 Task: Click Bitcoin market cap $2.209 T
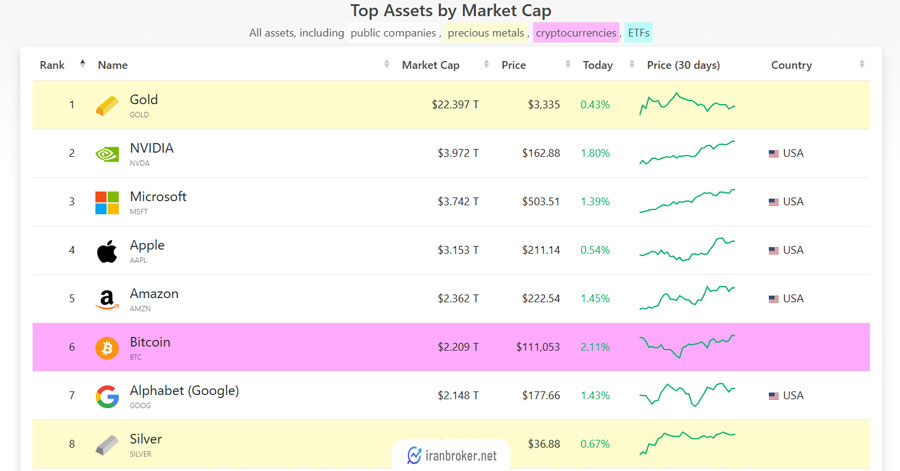[x=458, y=347]
